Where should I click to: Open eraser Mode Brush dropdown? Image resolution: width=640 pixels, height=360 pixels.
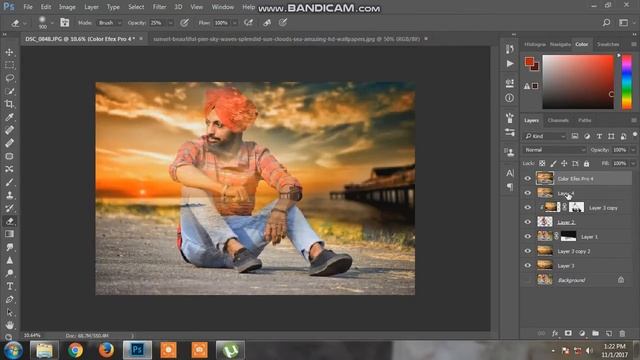coord(109,23)
